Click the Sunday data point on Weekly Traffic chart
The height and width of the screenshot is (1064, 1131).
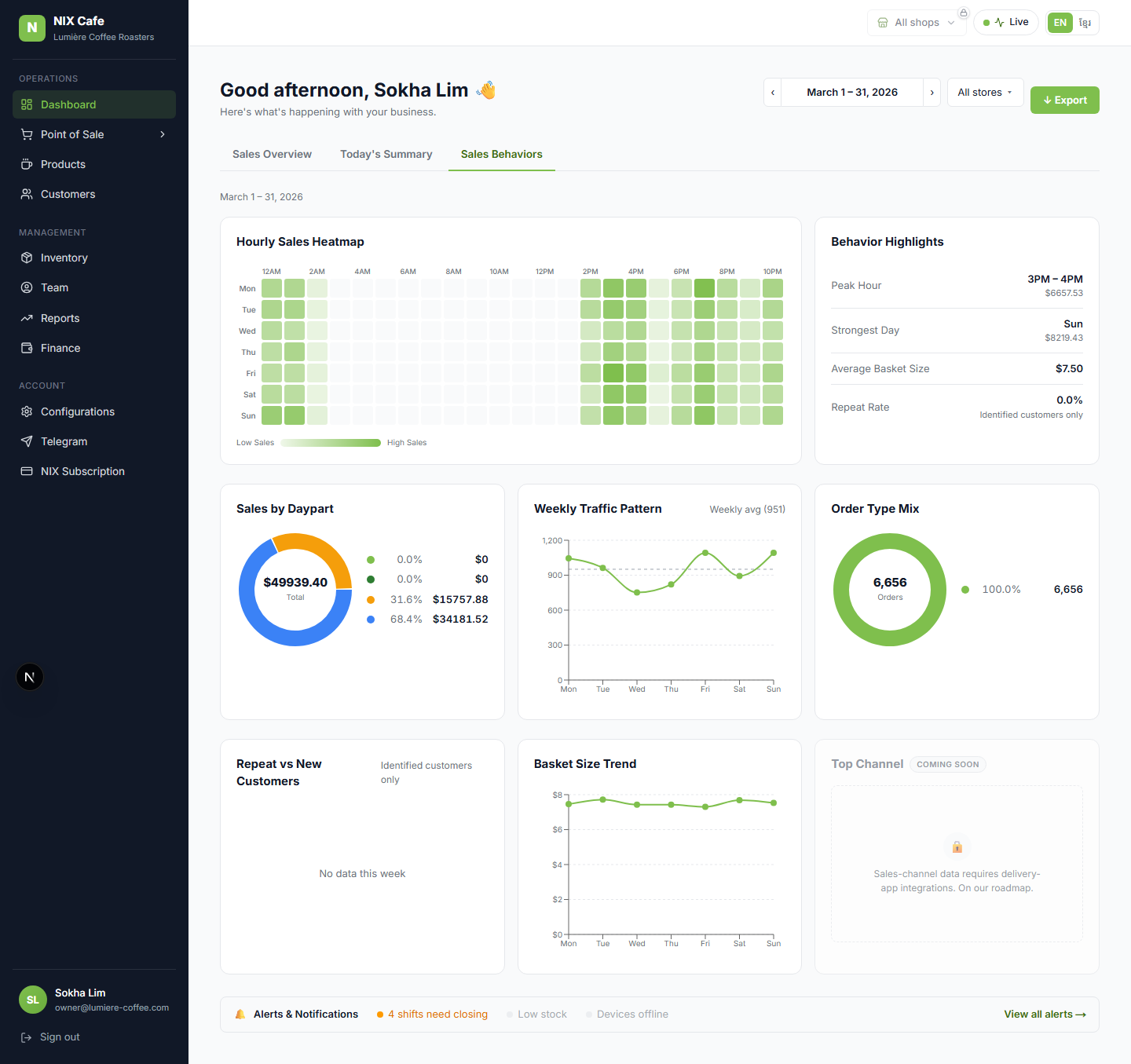pyautogui.click(x=774, y=553)
